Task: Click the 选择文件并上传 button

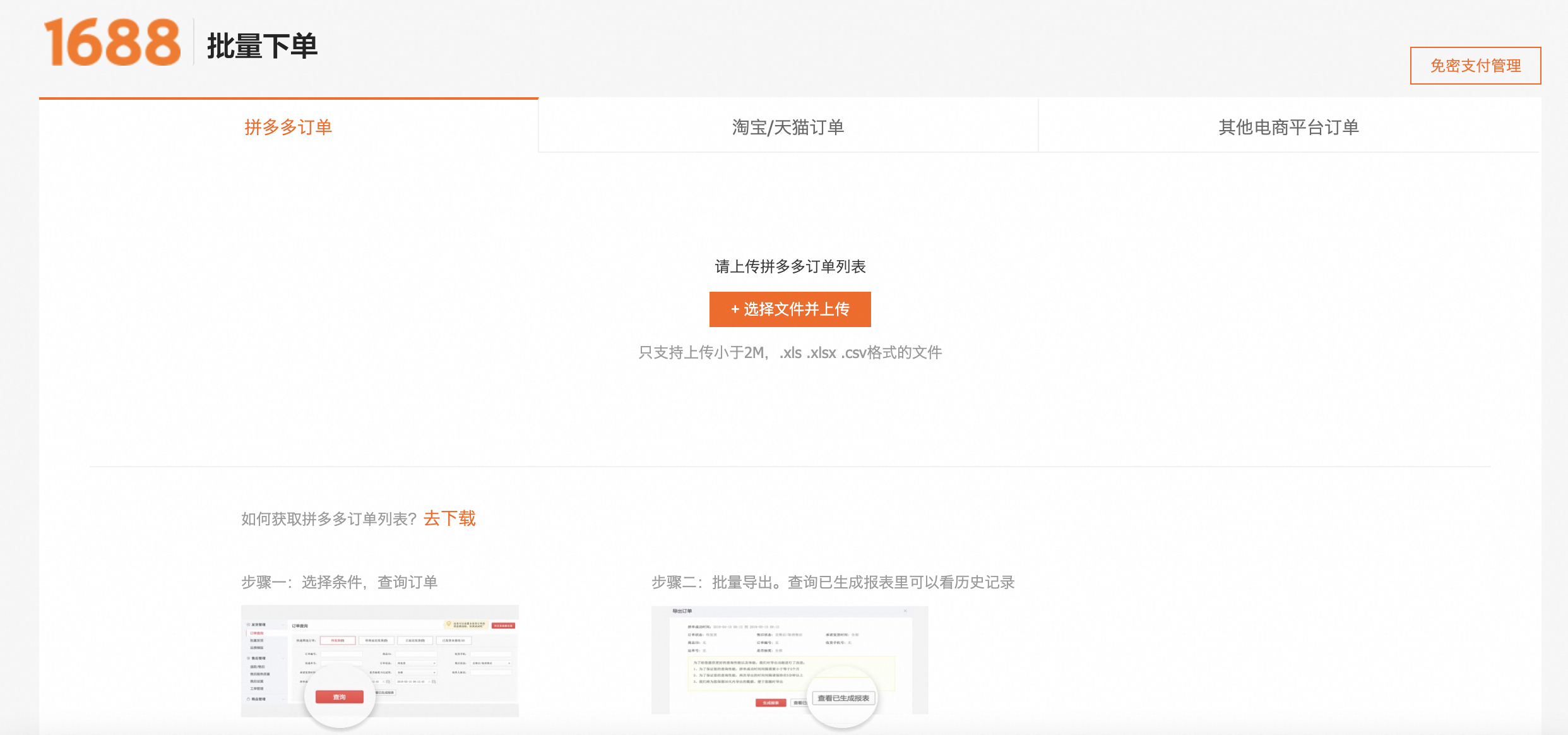Action: pyautogui.click(x=790, y=309)
